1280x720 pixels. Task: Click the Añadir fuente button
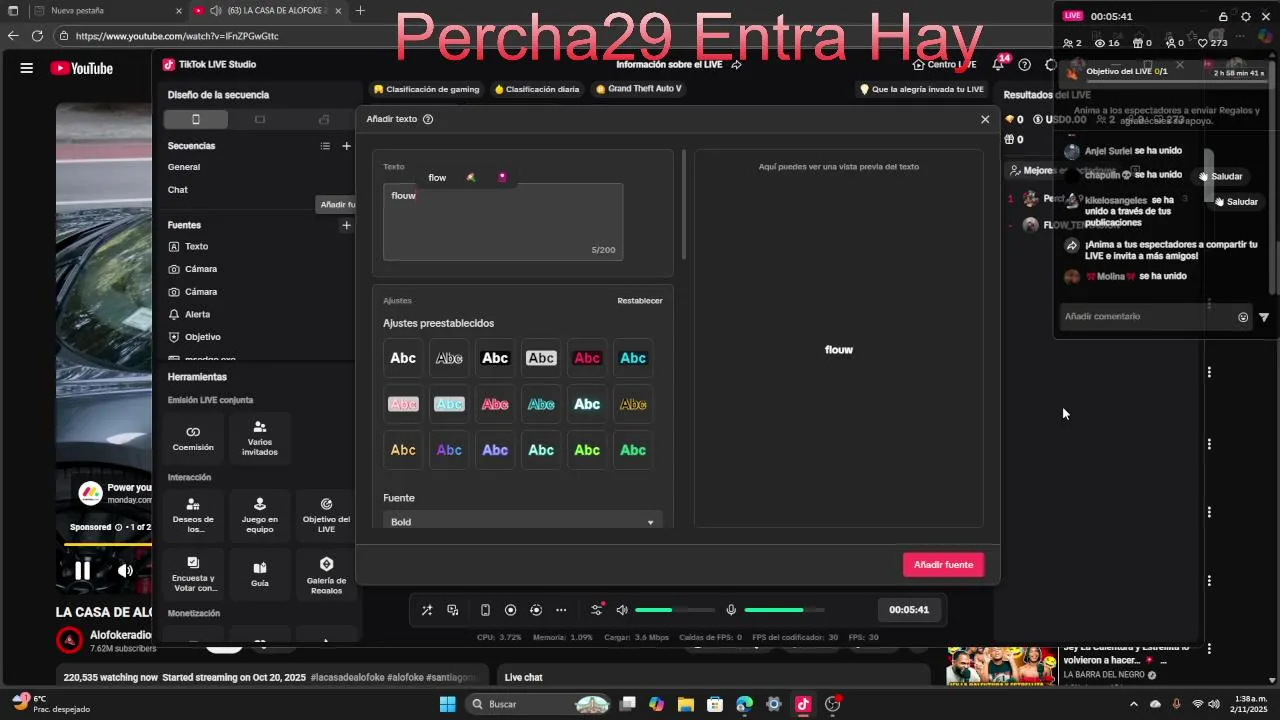(943, 565)
